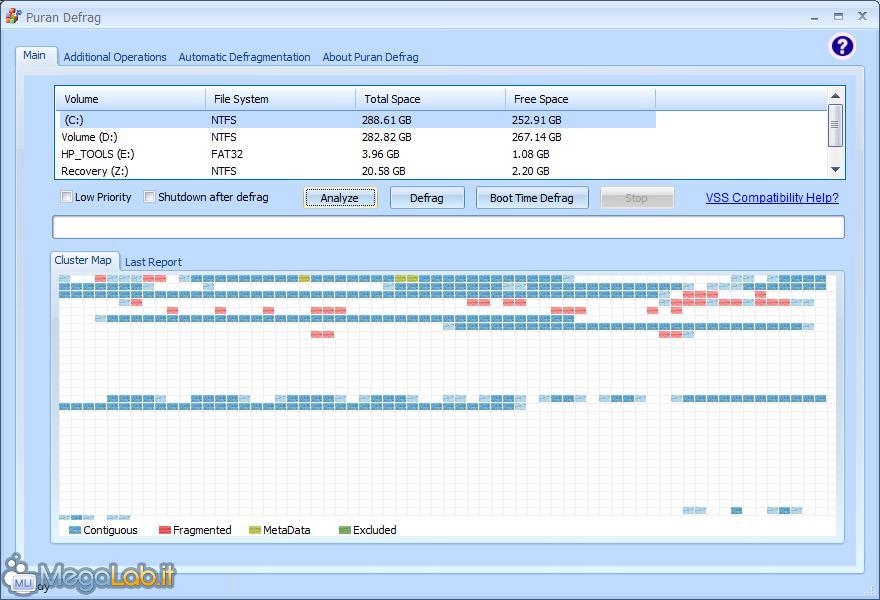
Task: Sort volumes by Free Space column header
Action: pos(541,99)
